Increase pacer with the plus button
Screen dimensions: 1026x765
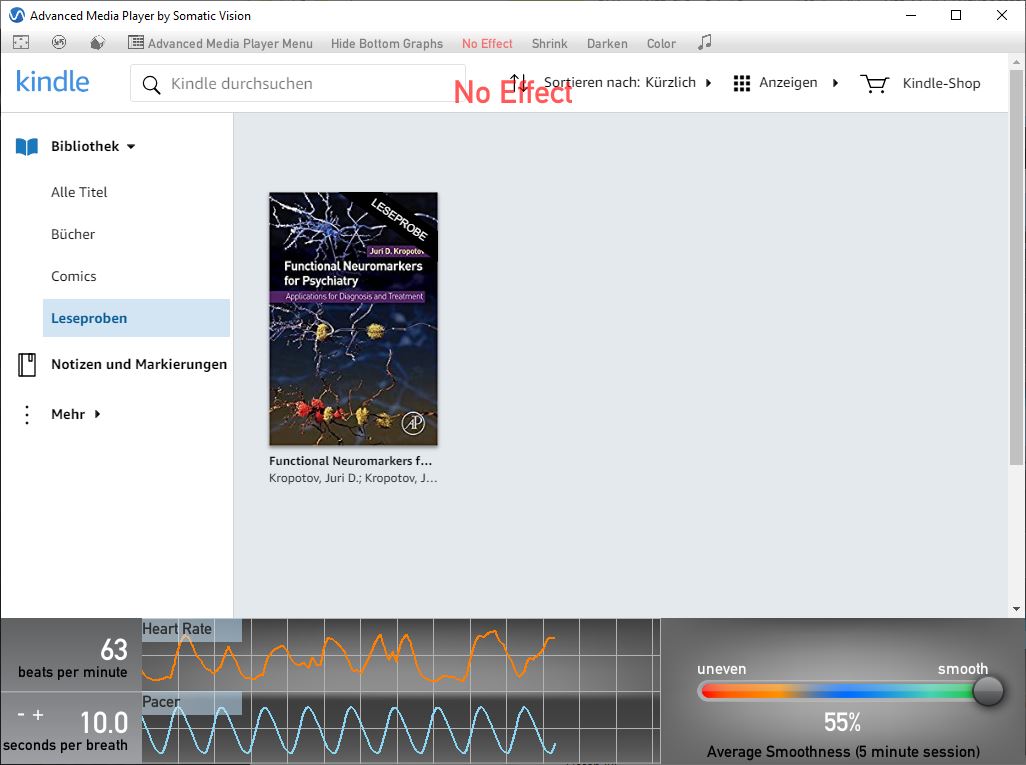pos(38,715)
